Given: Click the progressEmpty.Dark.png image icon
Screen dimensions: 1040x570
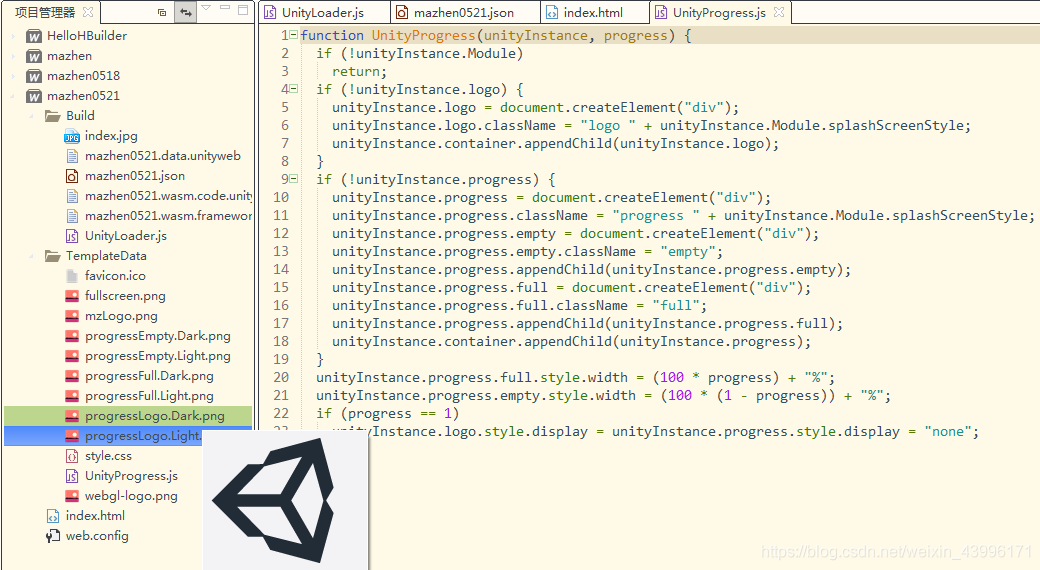Looking at the screenshot, I should [72, 336].
